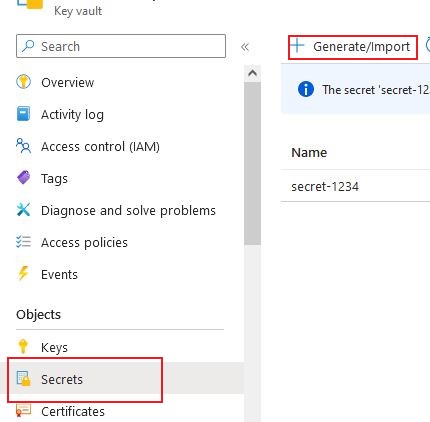Open the secret-1234 entry

(325, 187)
